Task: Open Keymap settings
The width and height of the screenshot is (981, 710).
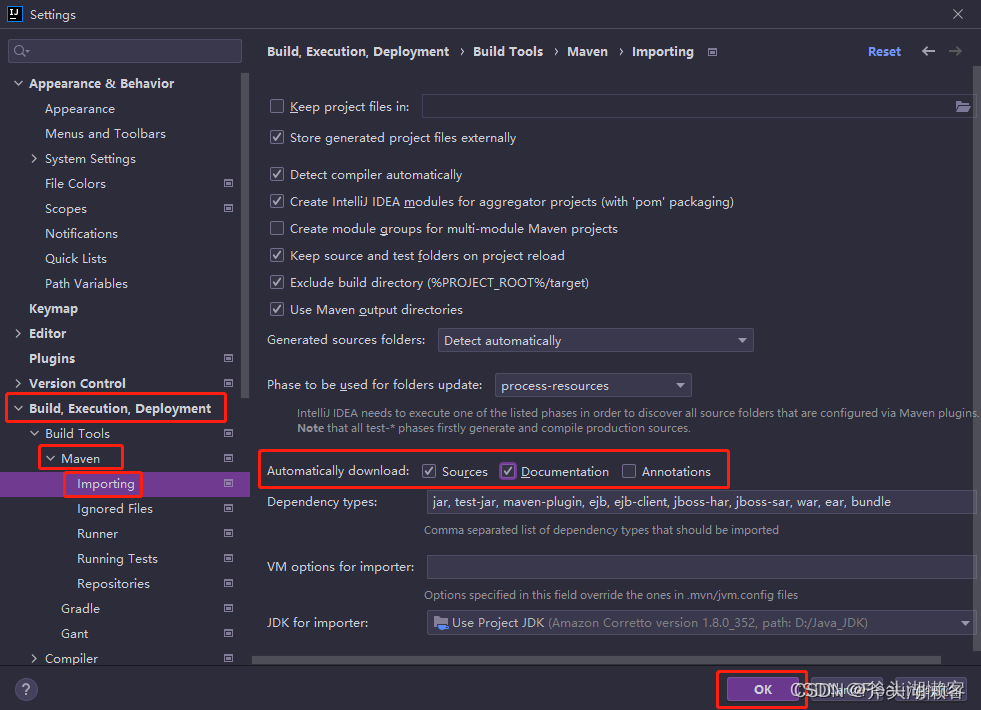Action: (x=53, y=308)
